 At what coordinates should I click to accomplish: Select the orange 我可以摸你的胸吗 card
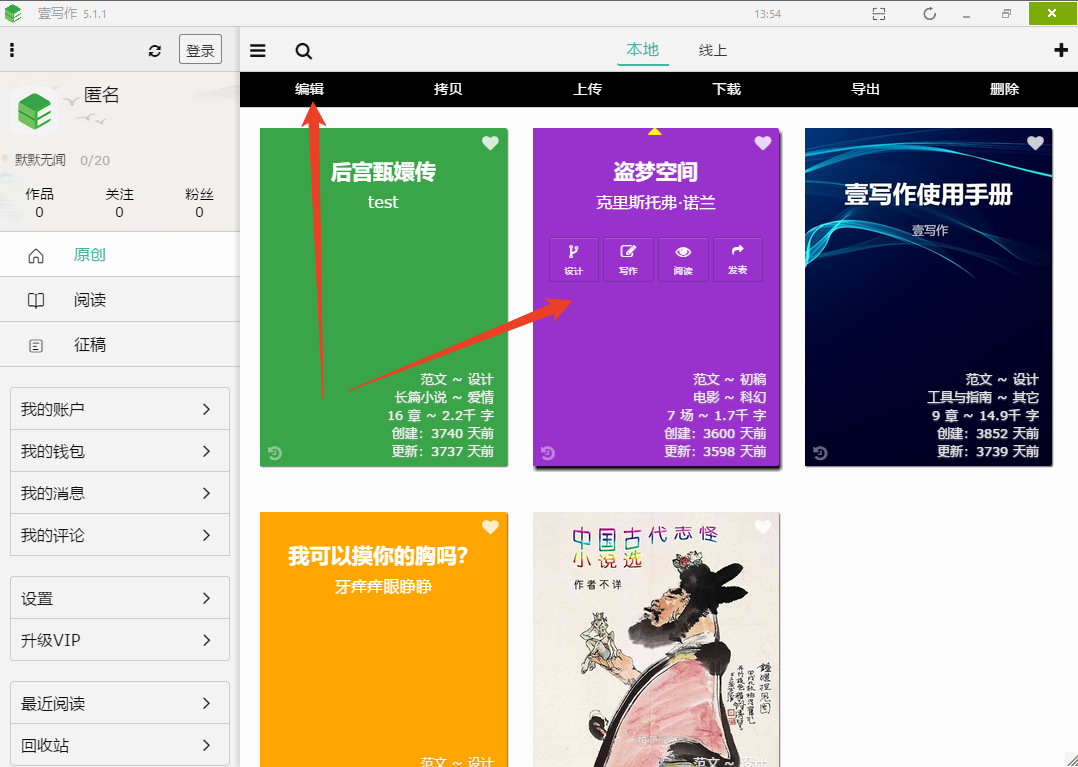point(384,639)
